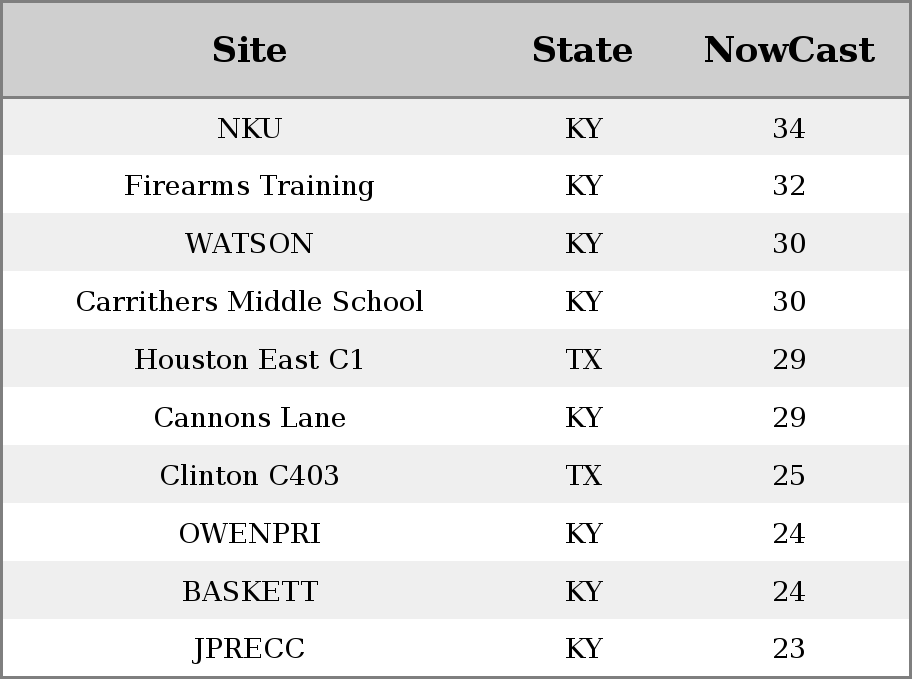Screen dimensions: 912x679
Task: Select the Clinton C403 site cell
Action: [249, 475]
